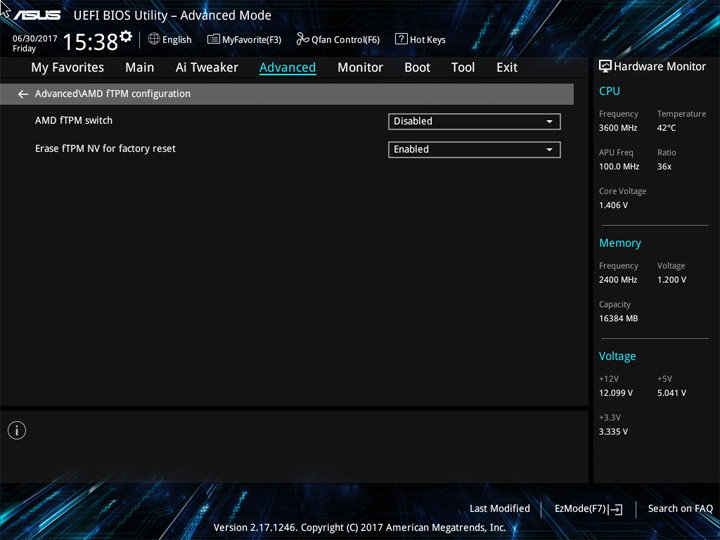
Task: Go to the Exit tab
Action: (507, 68)
